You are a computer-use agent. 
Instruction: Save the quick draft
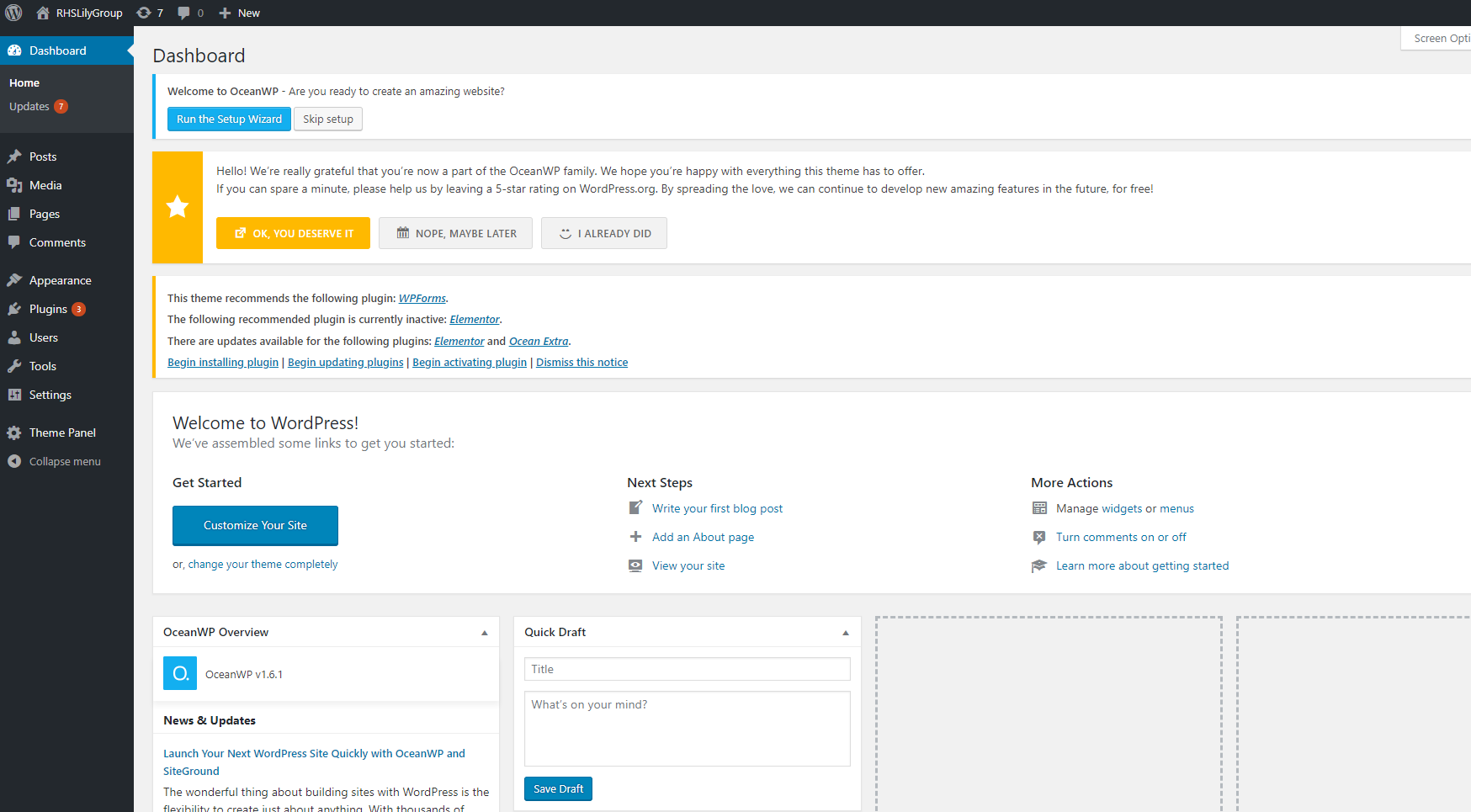(x=558, y=789)
